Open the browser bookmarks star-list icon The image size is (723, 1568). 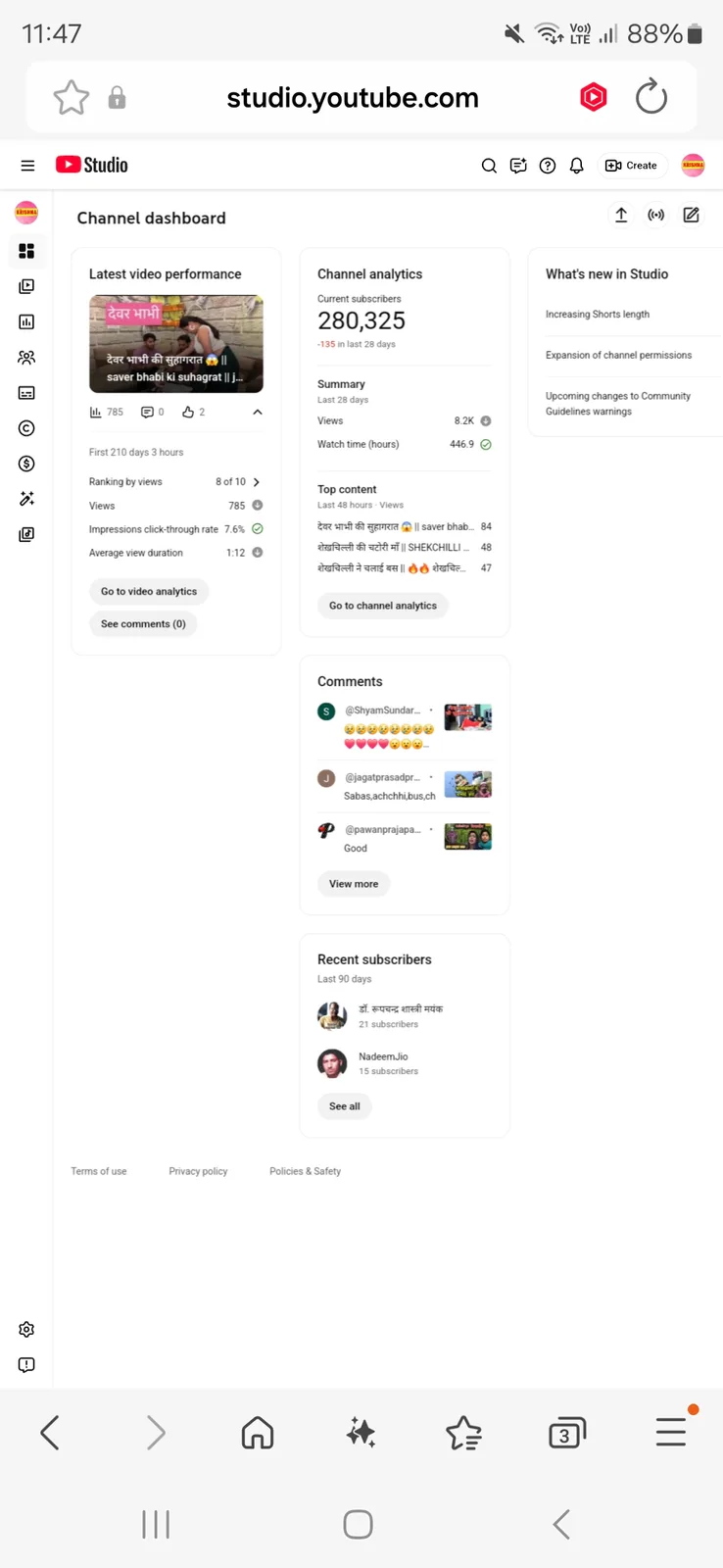point(463,1433)
